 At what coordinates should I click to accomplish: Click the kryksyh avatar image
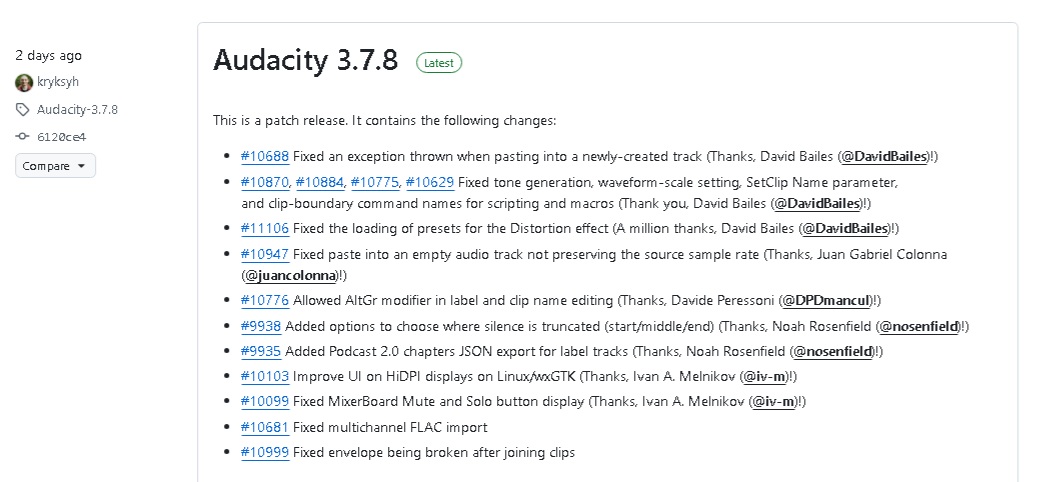[24, 82]
